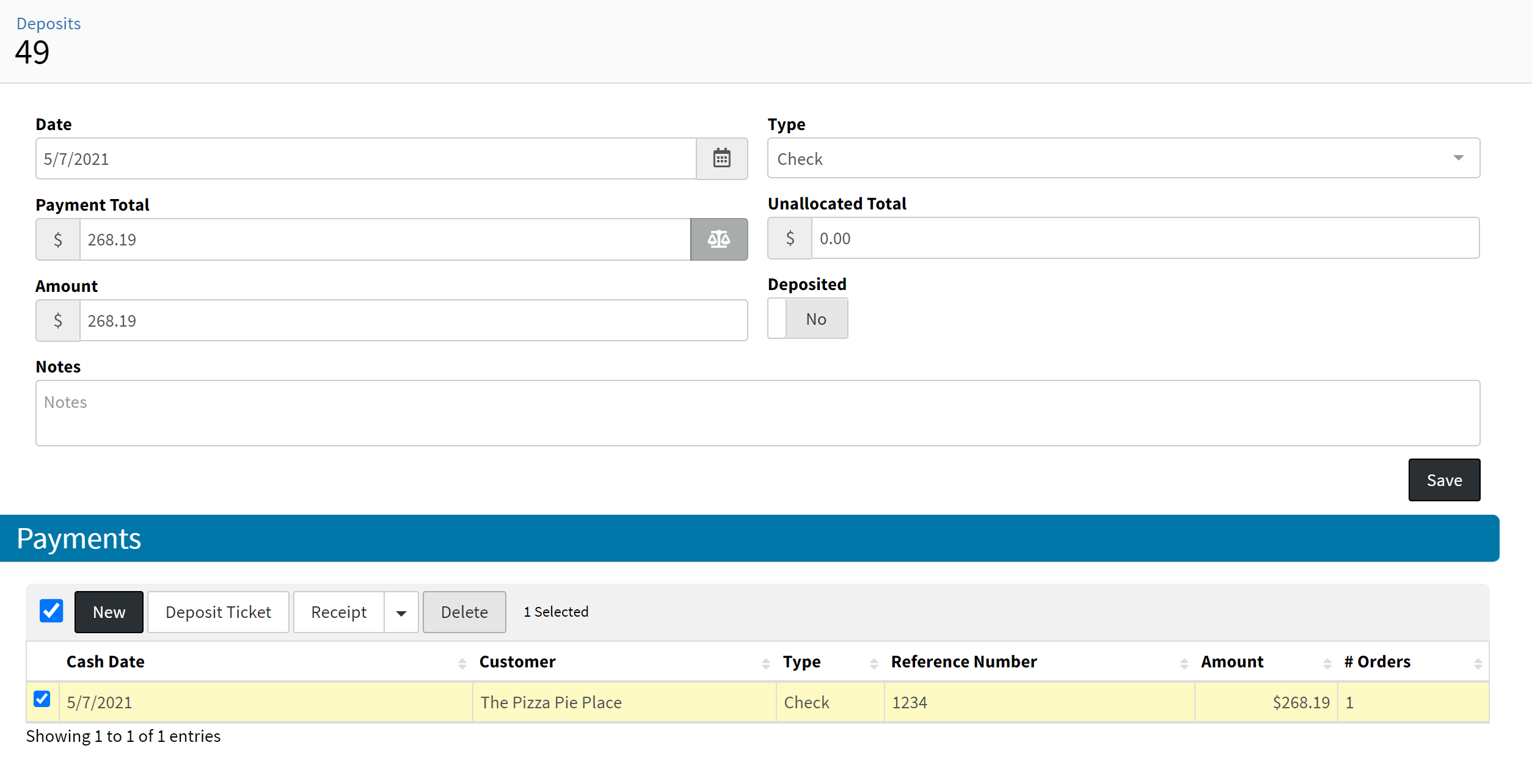Uncheck the select-all payments checkbox

pos(51,611)
